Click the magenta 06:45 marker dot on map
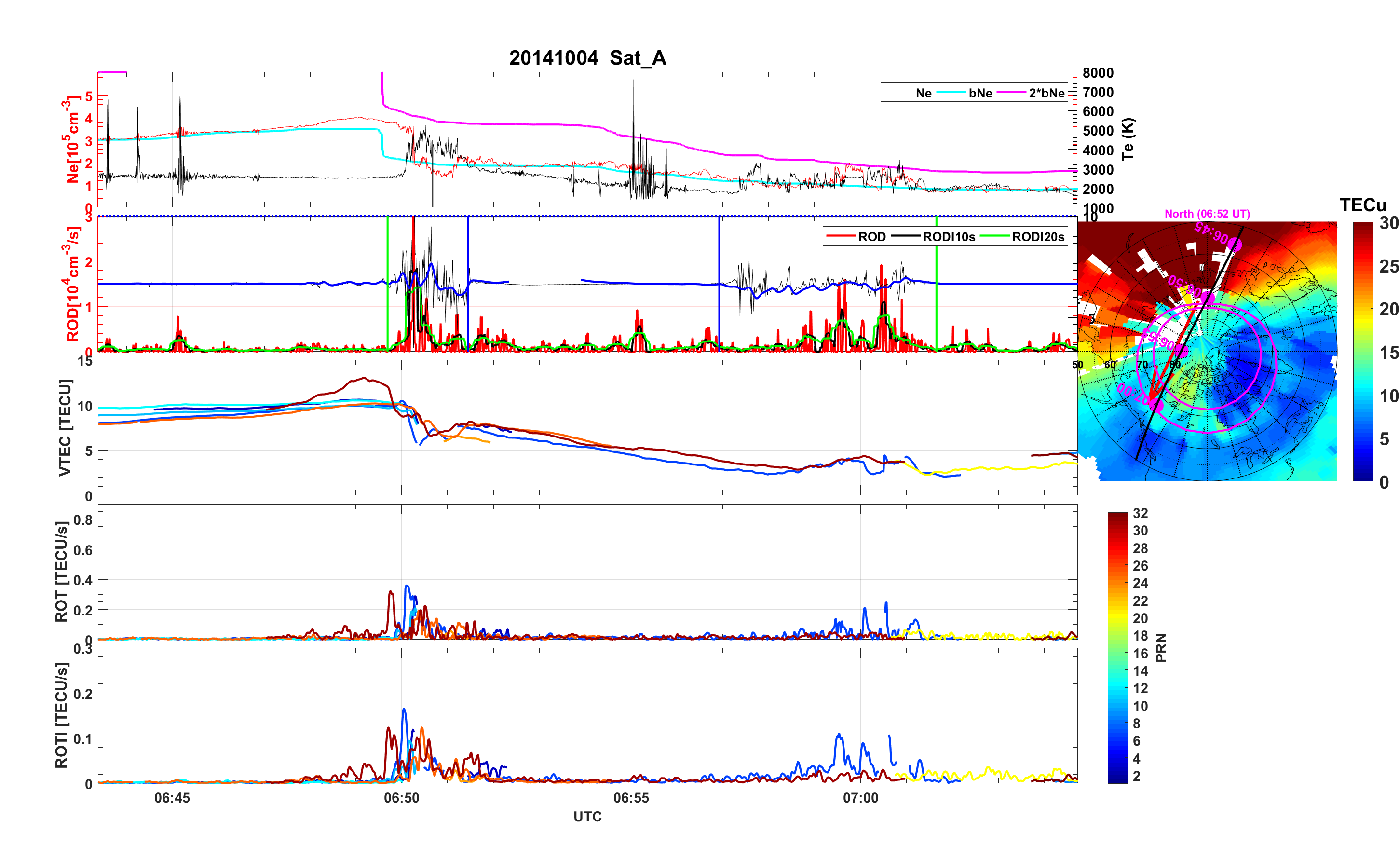 click(1235, 245)
